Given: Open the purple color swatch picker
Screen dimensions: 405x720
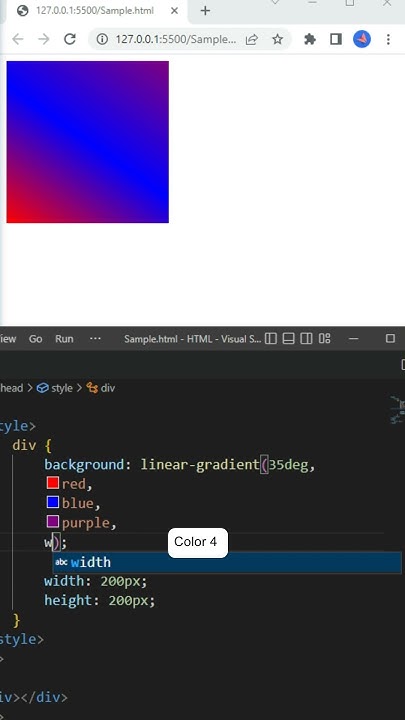Looking at the screenshot, I should point(53,521).
